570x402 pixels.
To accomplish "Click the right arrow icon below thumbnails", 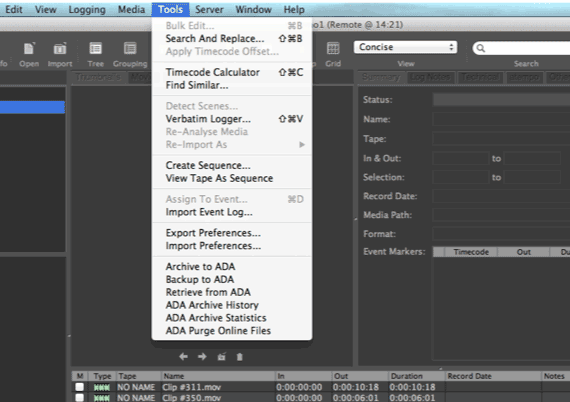I will coord(202,357).
